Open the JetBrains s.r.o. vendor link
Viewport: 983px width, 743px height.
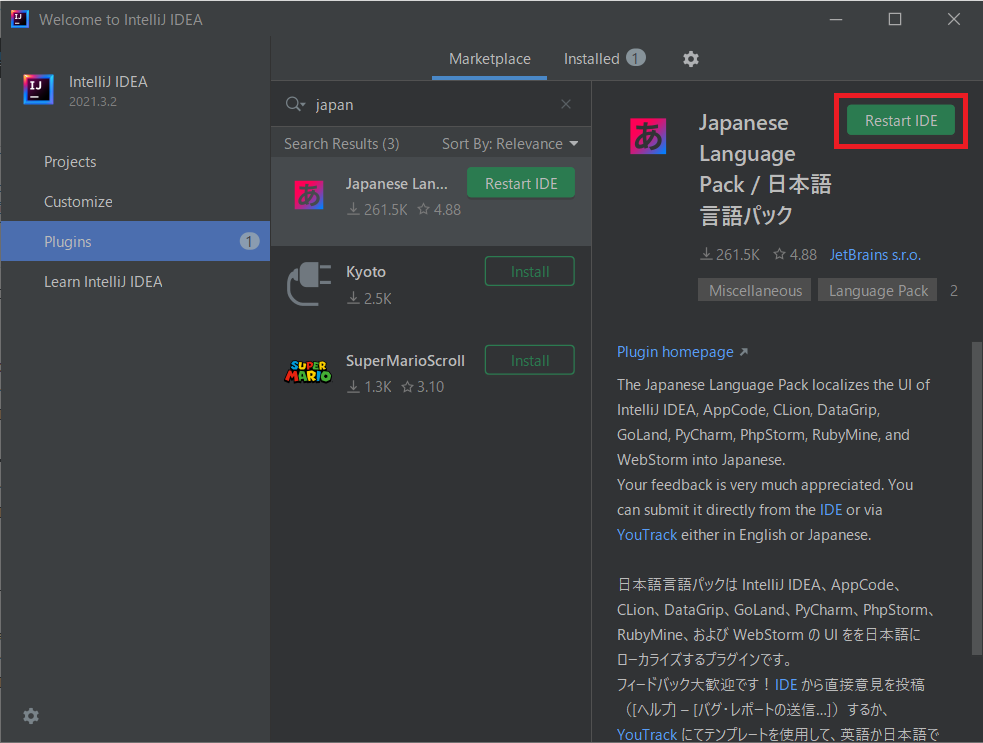tap(875, 255)
